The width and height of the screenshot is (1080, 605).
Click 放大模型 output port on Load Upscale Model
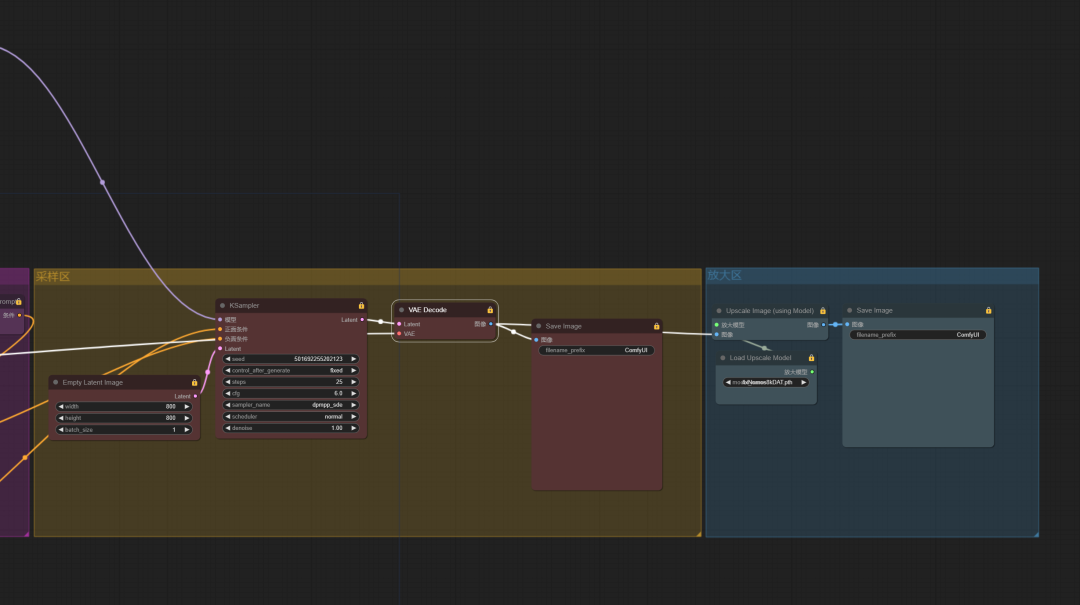[812, 372]
